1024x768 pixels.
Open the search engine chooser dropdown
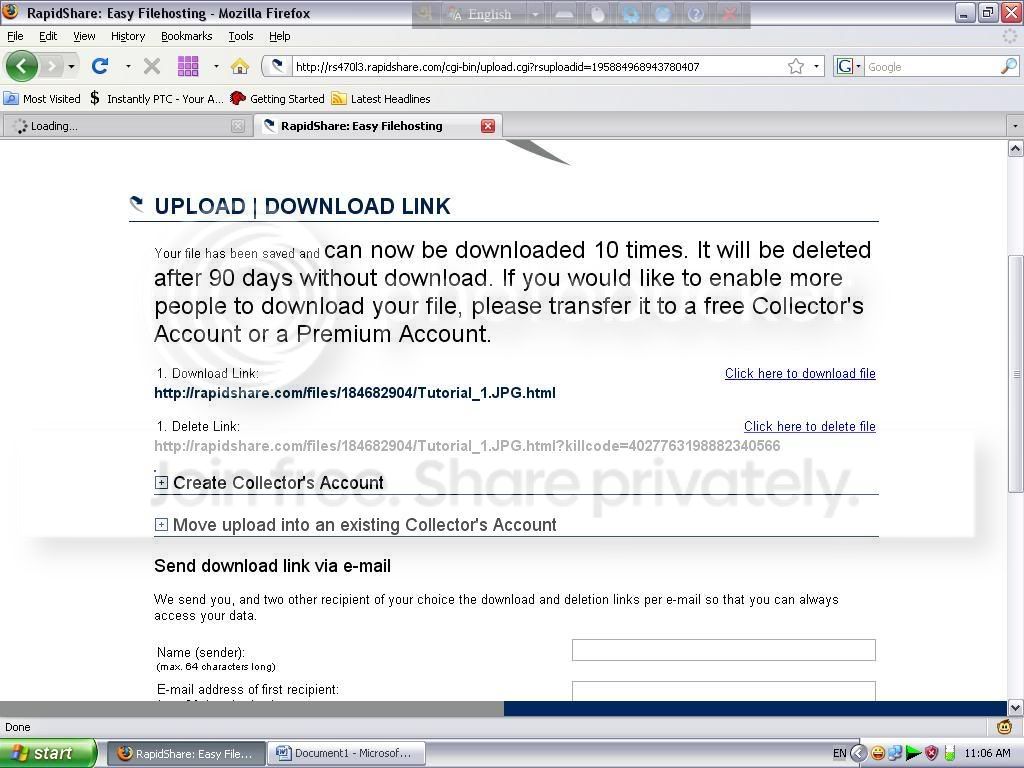click(858, 66)
